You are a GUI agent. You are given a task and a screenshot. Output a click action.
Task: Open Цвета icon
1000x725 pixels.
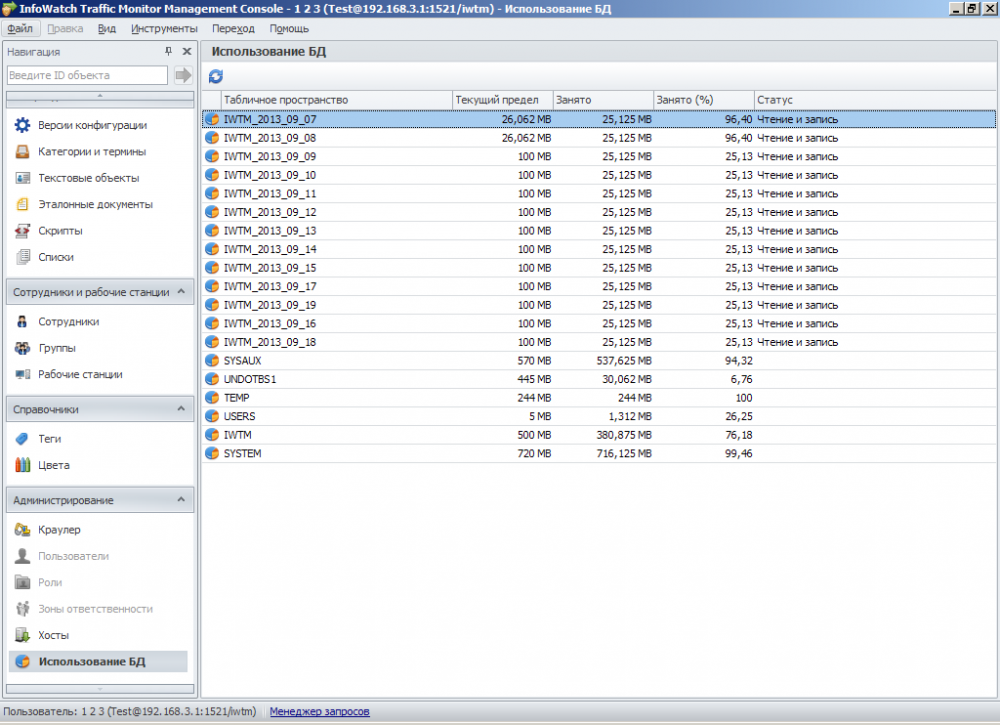(x=22, y=465)
